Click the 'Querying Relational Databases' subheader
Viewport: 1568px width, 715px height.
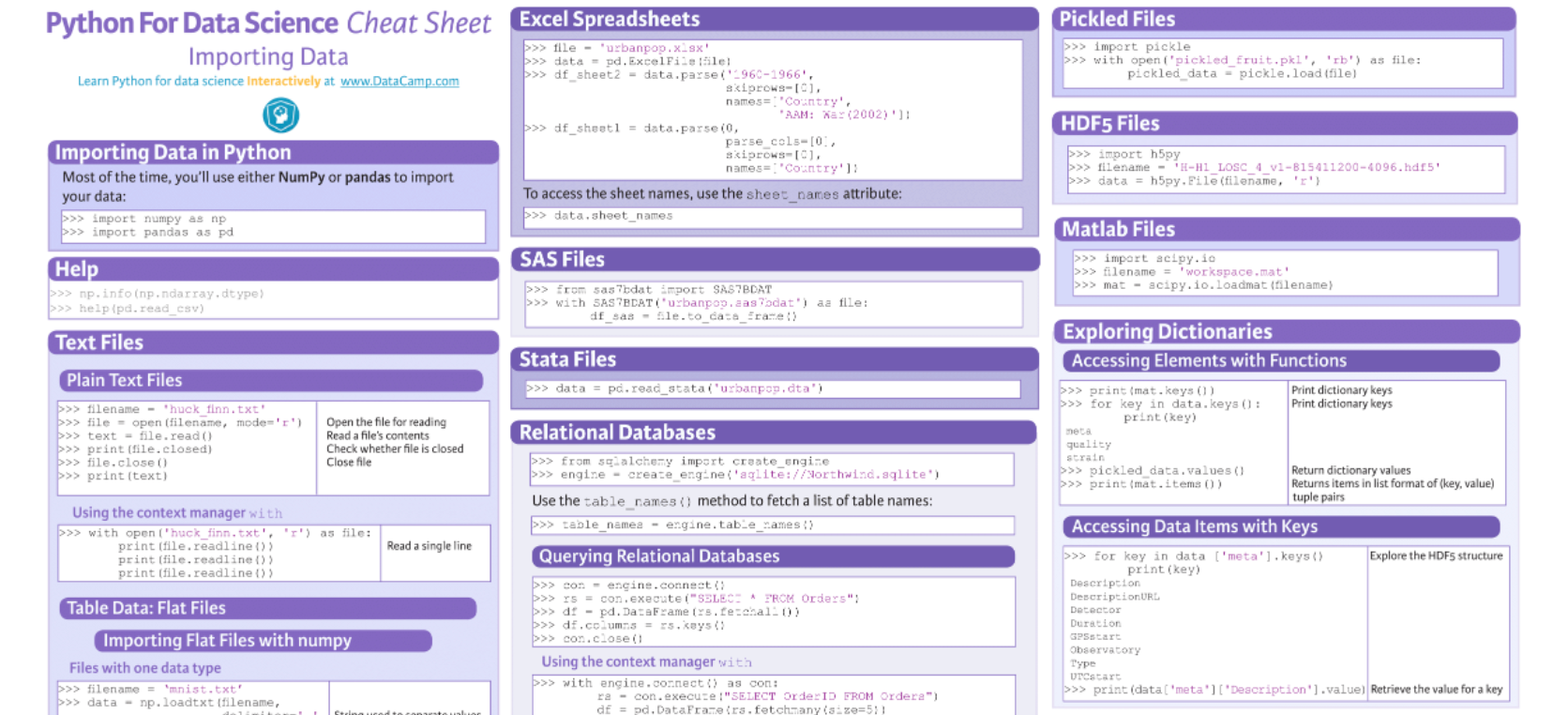773,556
